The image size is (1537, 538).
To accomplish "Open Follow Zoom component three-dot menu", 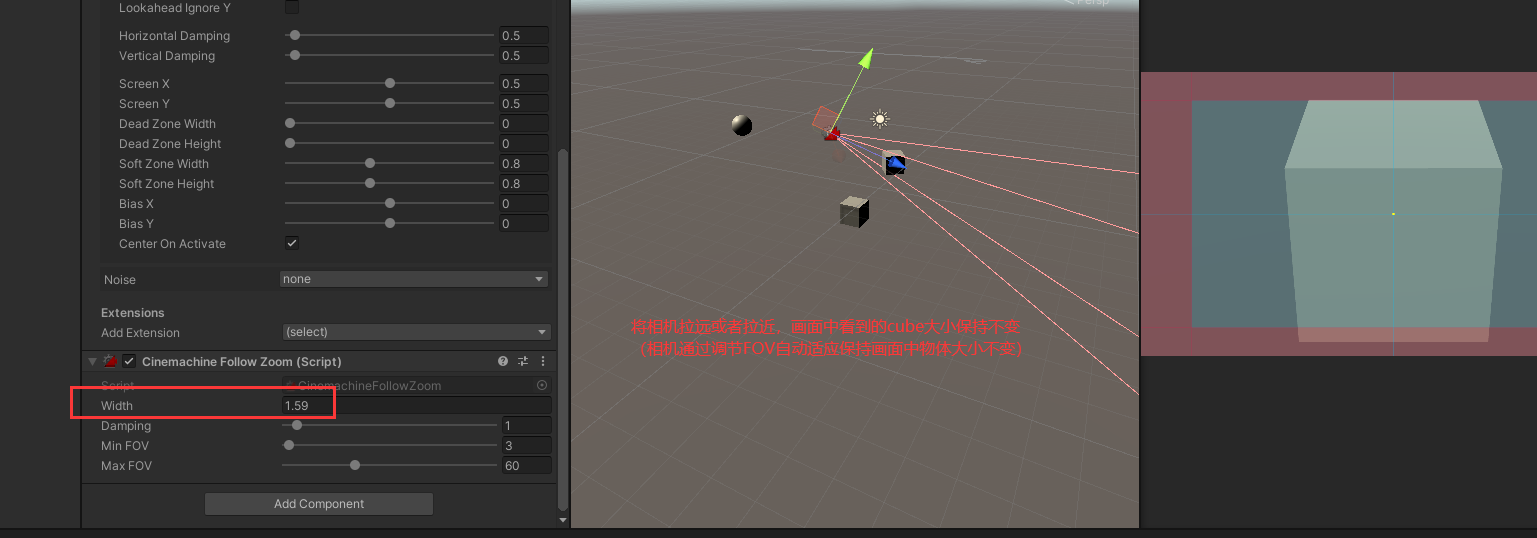I will [x=543, y=361].
